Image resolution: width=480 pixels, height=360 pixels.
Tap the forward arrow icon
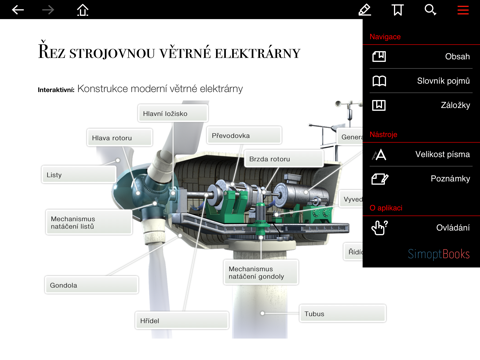click(x=48, y=10)
